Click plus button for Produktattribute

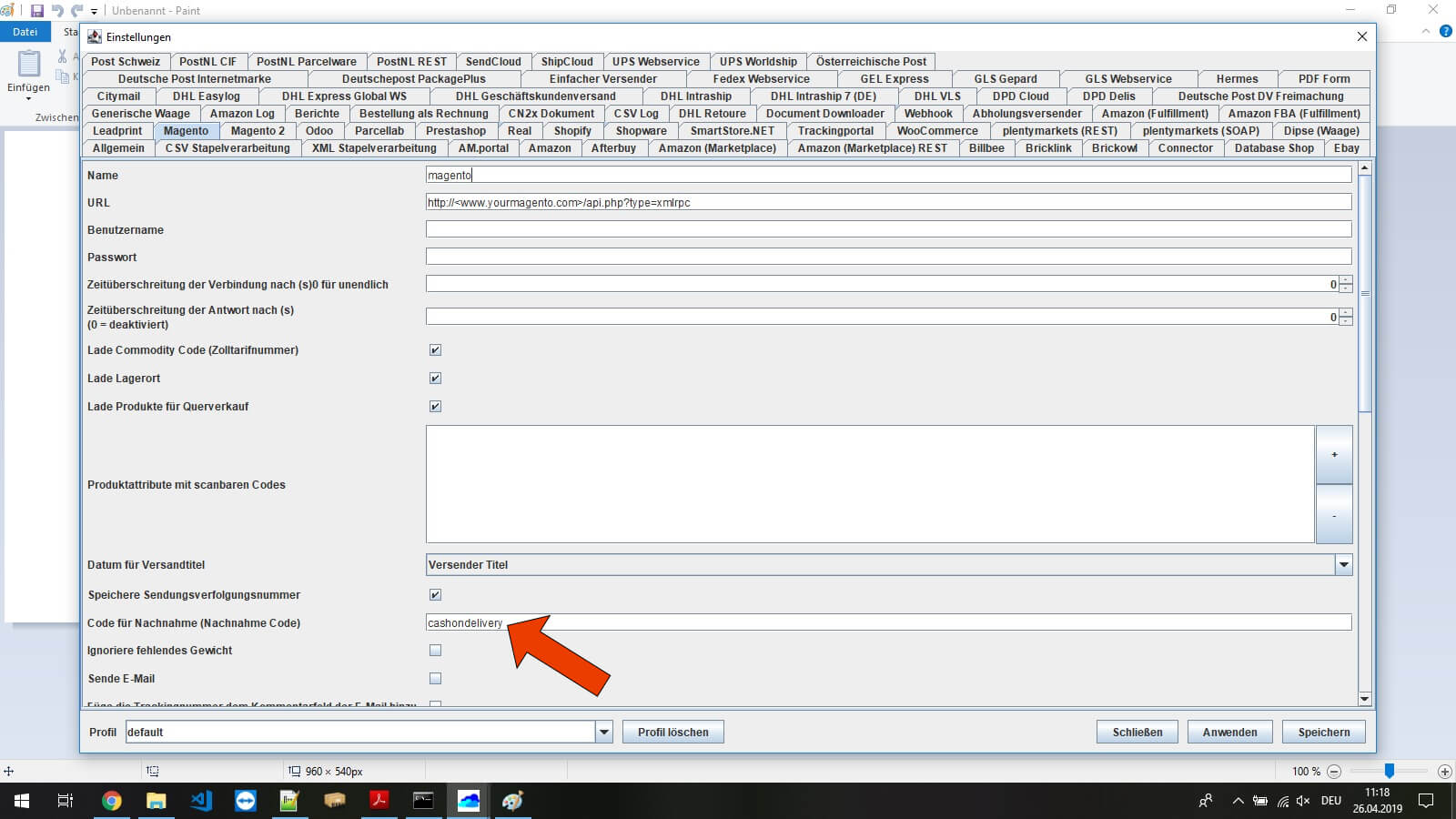(1334, 454)
